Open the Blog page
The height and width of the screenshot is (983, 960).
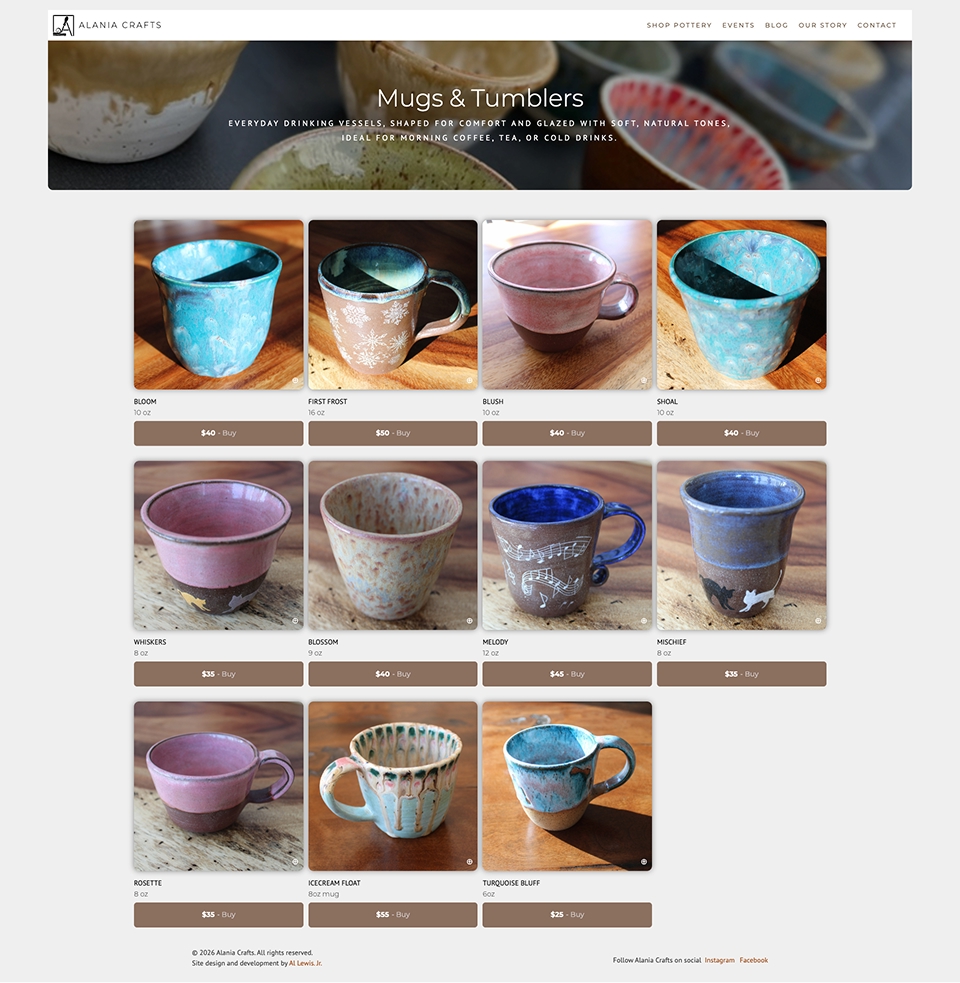[x=776, y=26]
